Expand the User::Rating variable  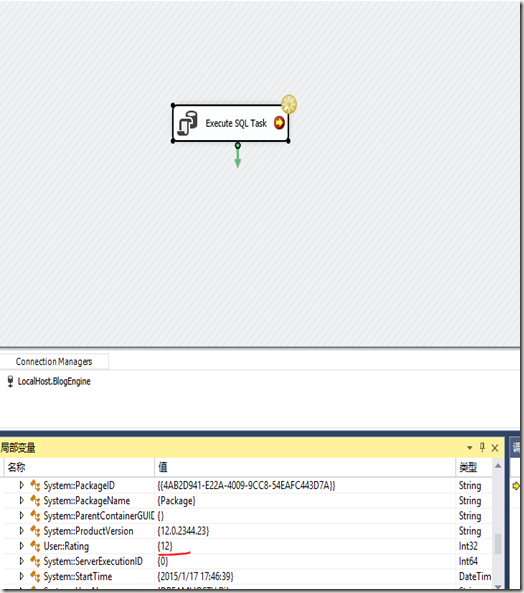pos(22,546)
